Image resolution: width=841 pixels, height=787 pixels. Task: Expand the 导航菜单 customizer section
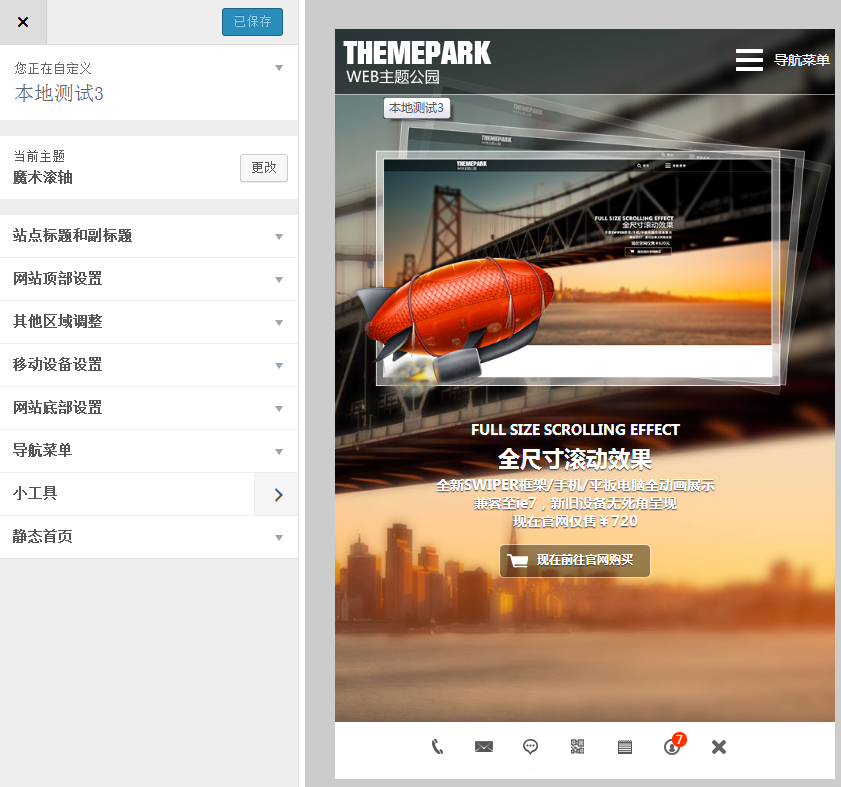click(x=148, y=451)
